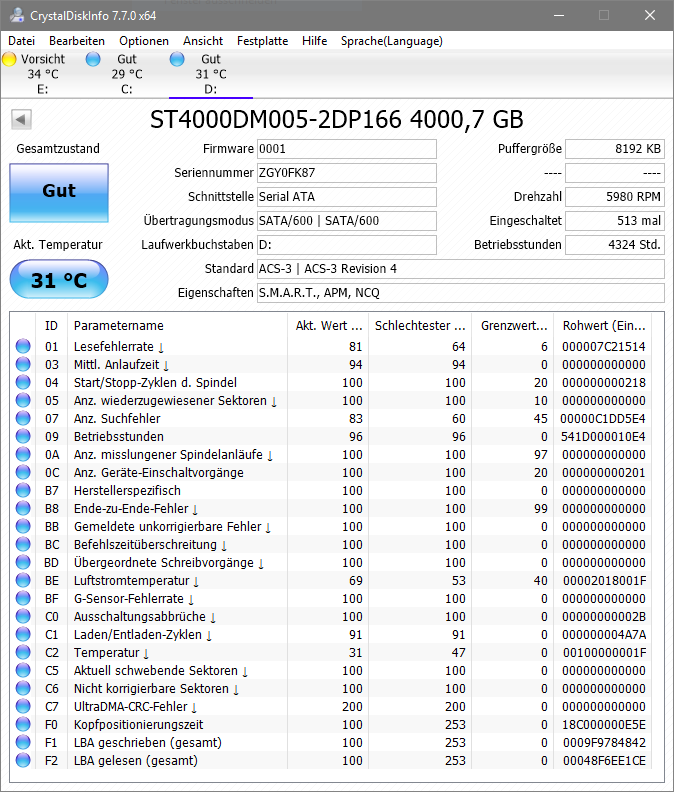
Task: Select the Gut 31 °C D: disk tab
Action: [211, 74]
